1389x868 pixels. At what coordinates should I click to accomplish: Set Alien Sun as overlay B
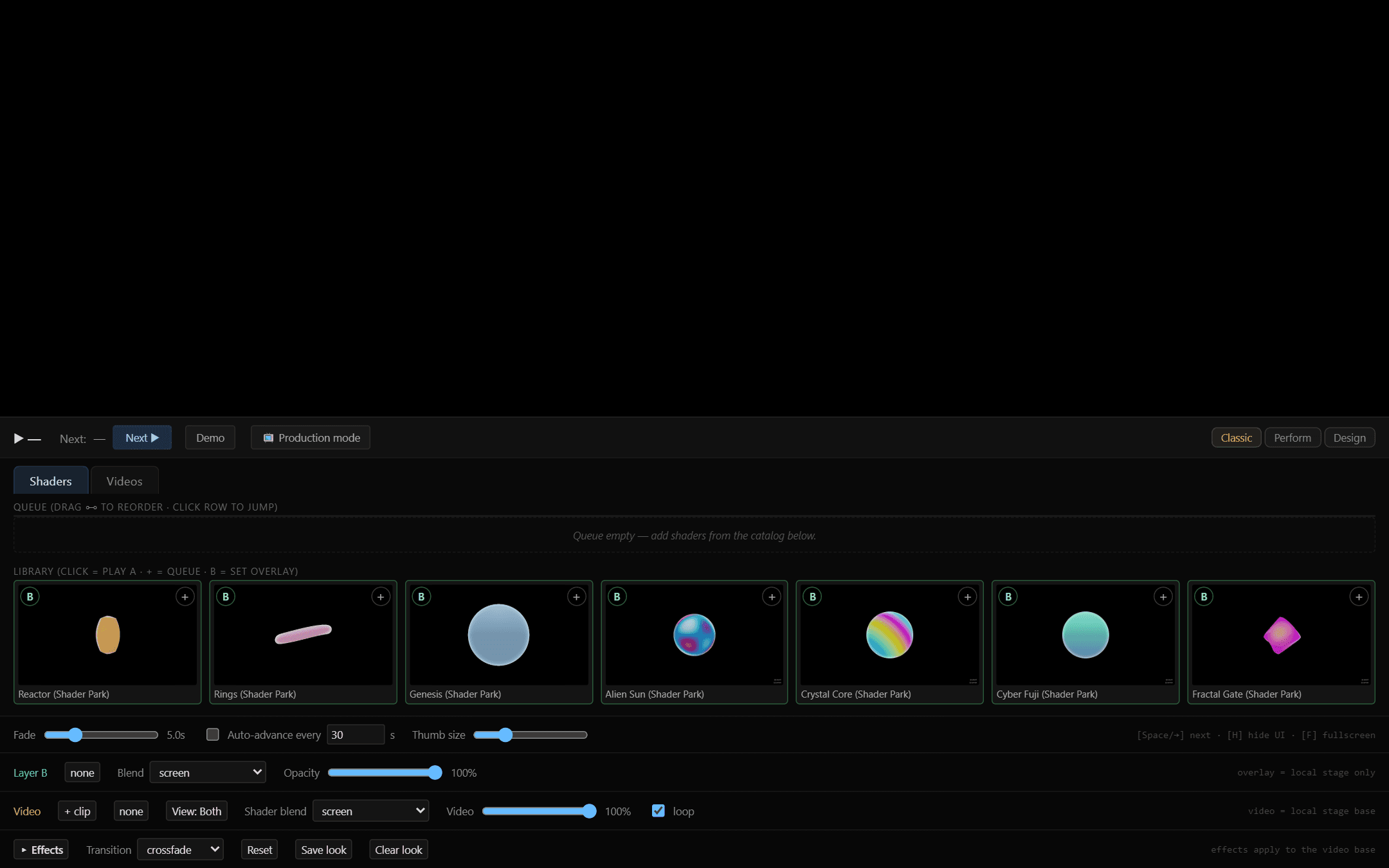pyautogui.click(x=617, y=597)
